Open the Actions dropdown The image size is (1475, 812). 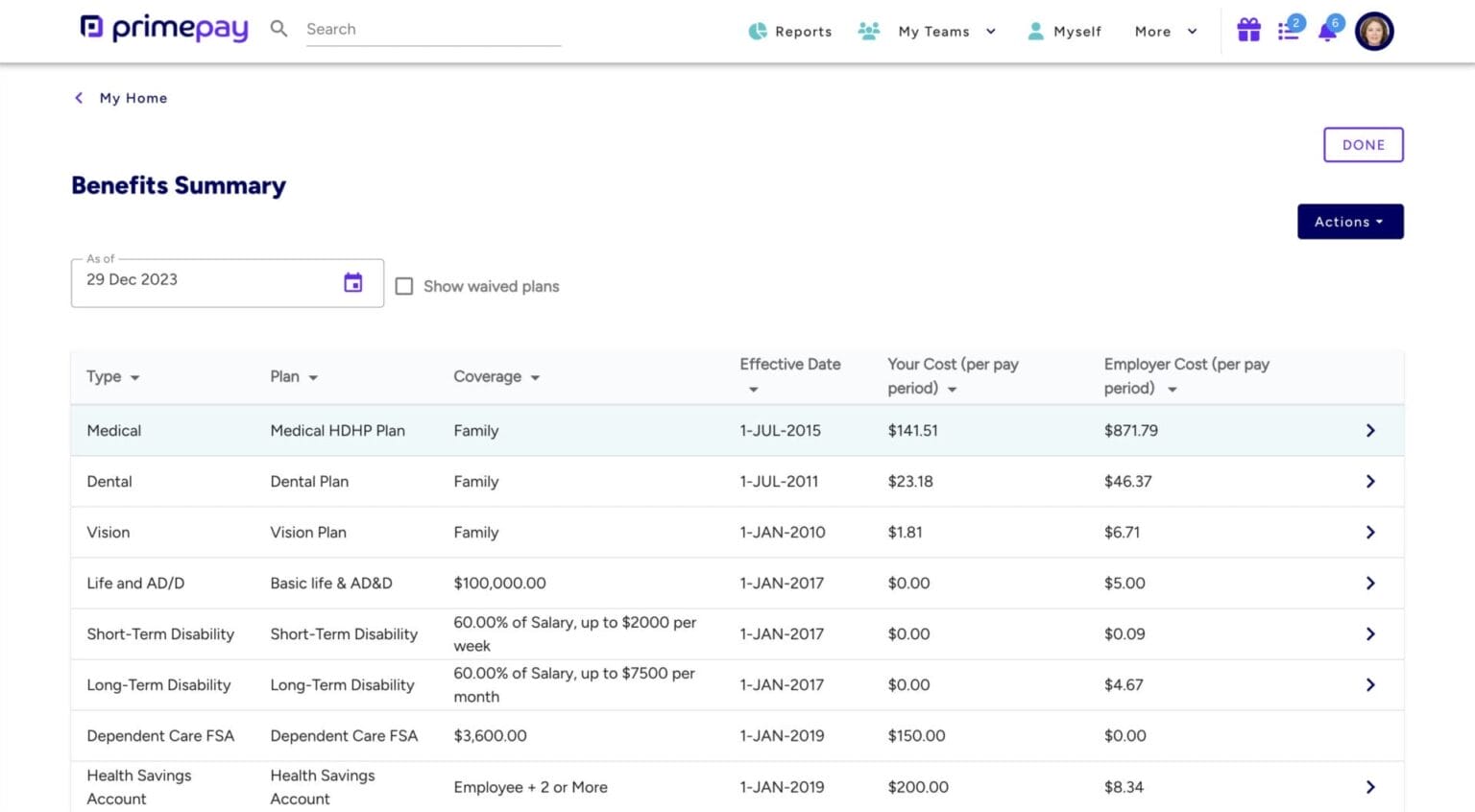pos(1349,222)
